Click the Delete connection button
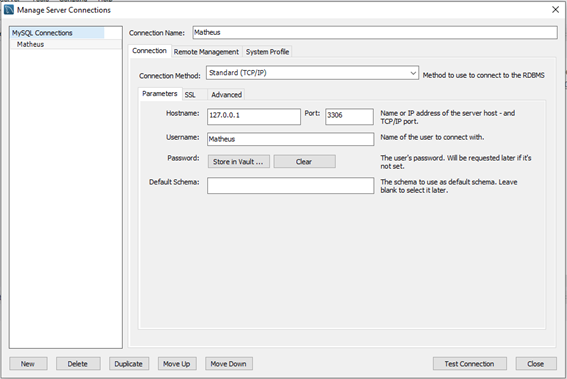 [78, 364]
